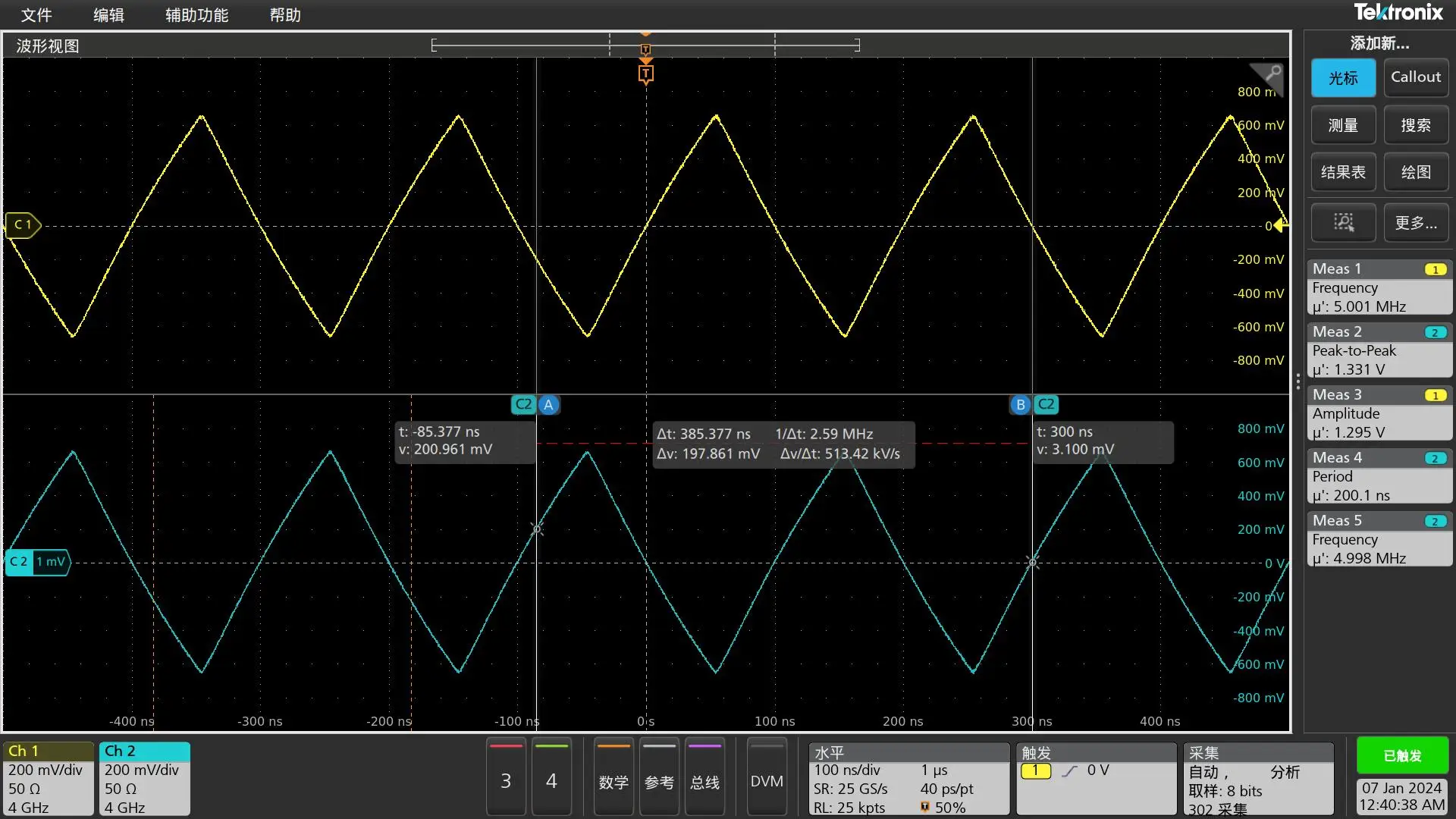Viewport: 1456px width, 819px height.
Task: Click cursor B handle badge
Action: [x=1020, y=404]
